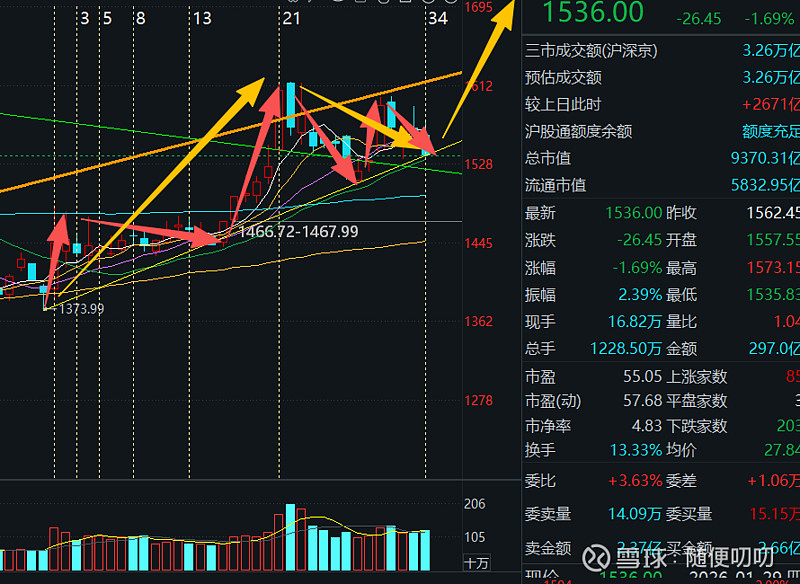Select the Fibonacci time marker 5
Viewport: 800px width, 584px height.
click(107, 19)
